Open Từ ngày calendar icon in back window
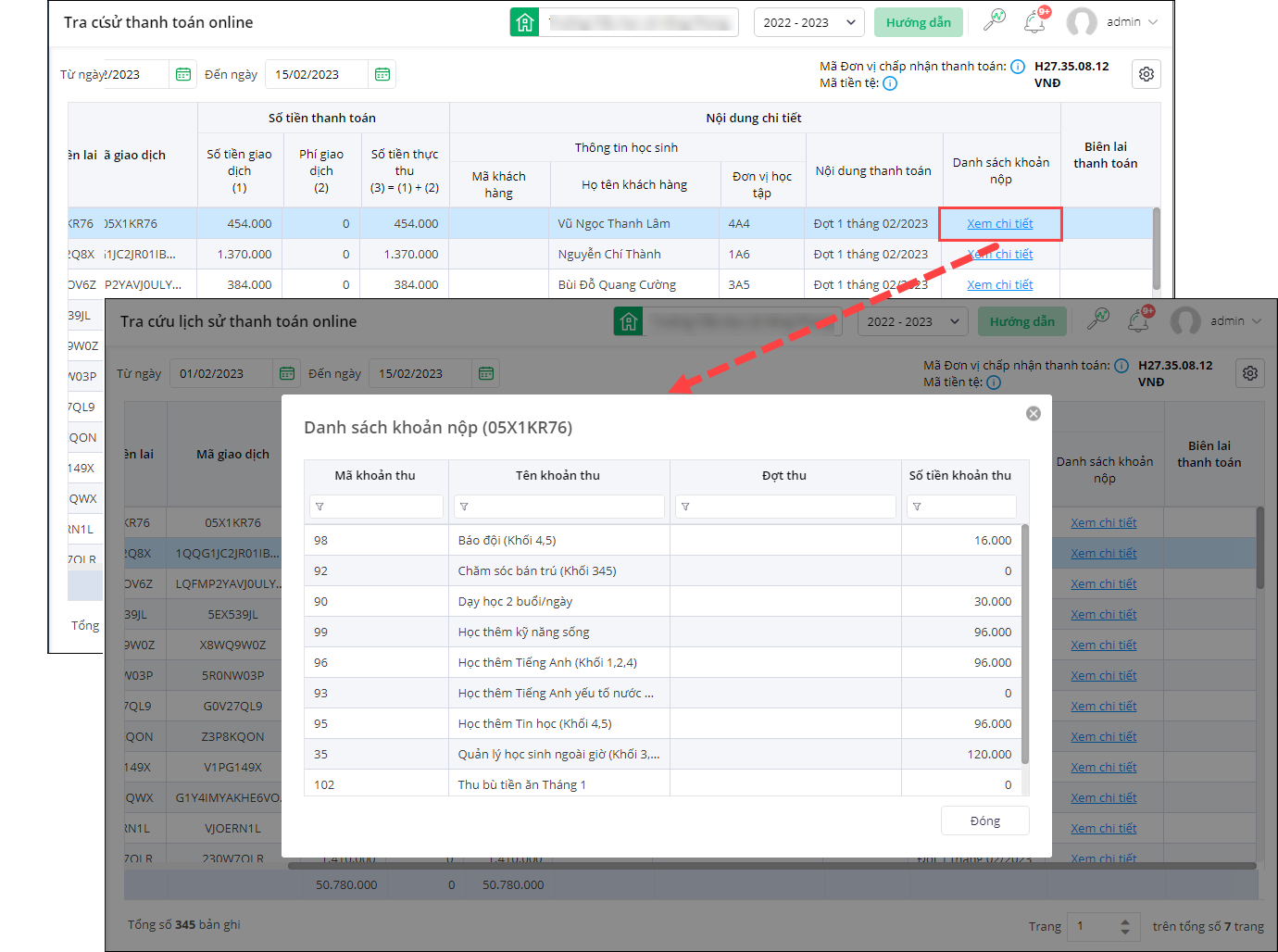 pos(183,74)
